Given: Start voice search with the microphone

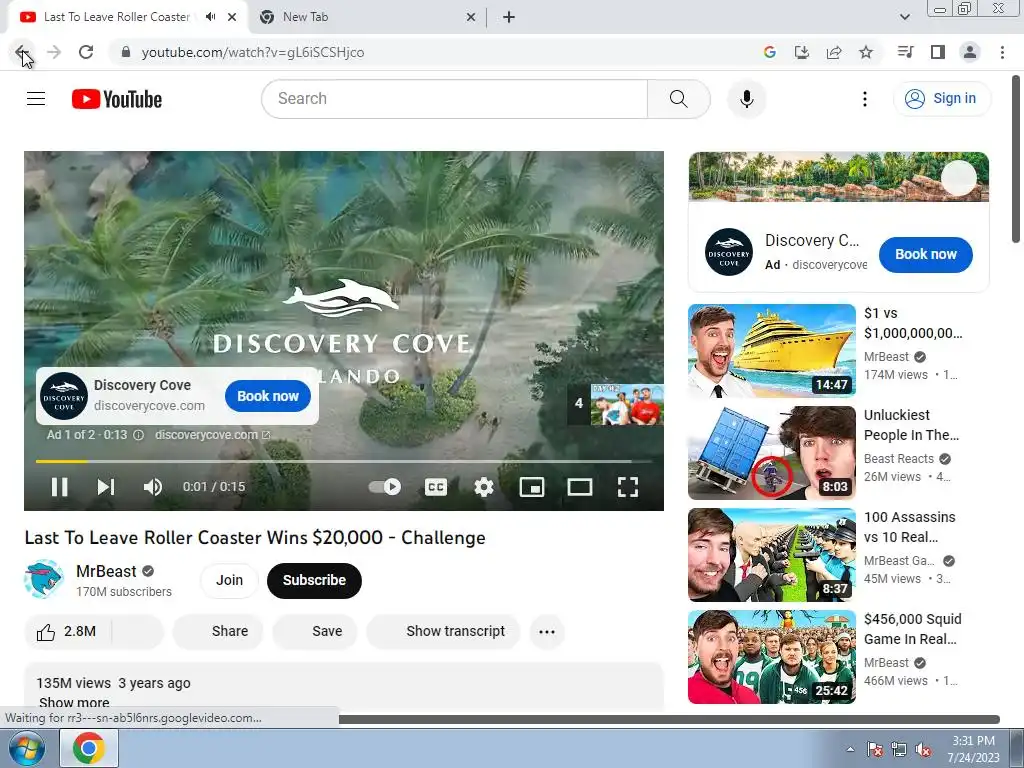Looking at the screenshot, I should pos(746,99).
